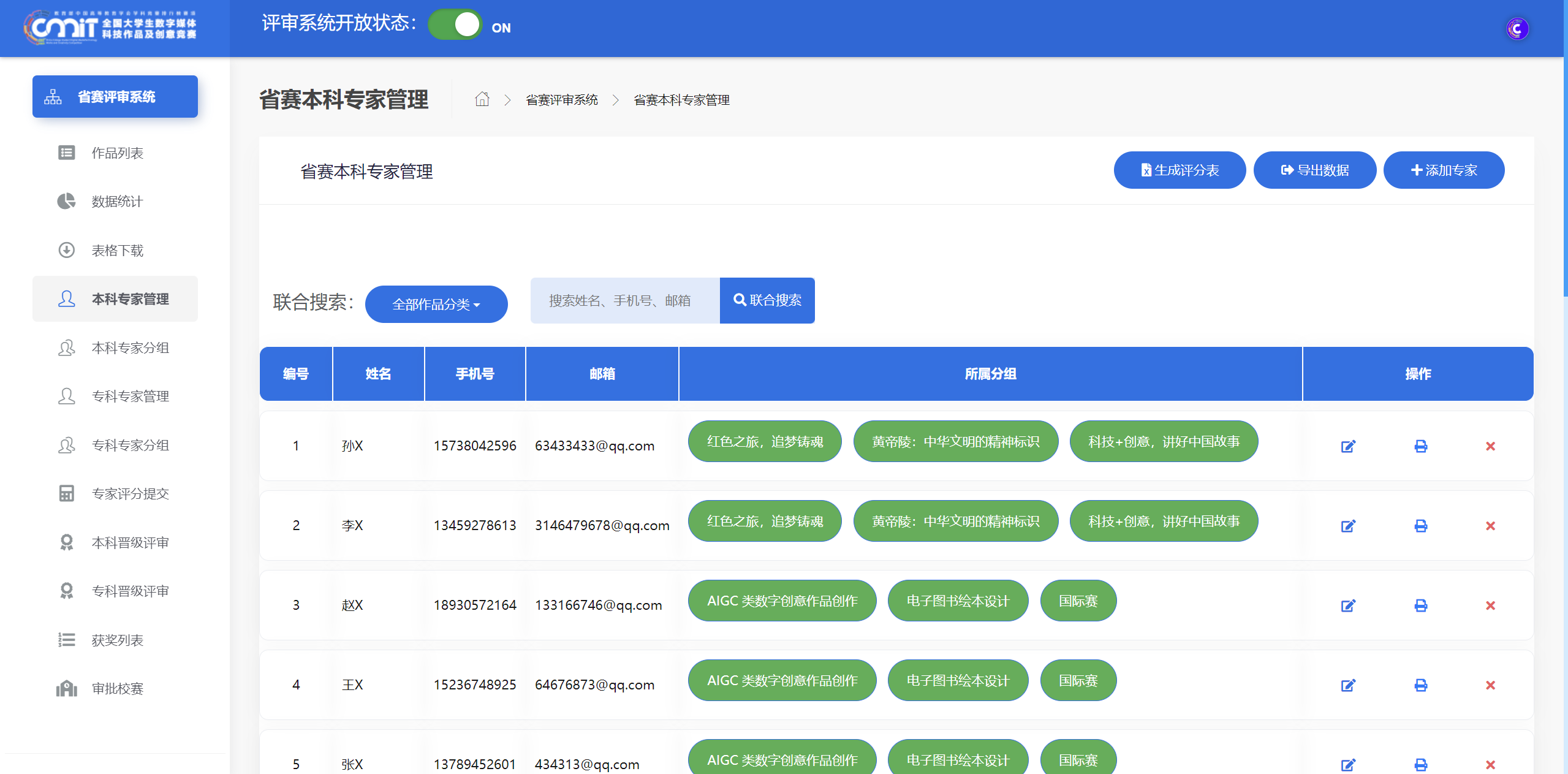Click edit icon for expert 王X

(1348, 685)
